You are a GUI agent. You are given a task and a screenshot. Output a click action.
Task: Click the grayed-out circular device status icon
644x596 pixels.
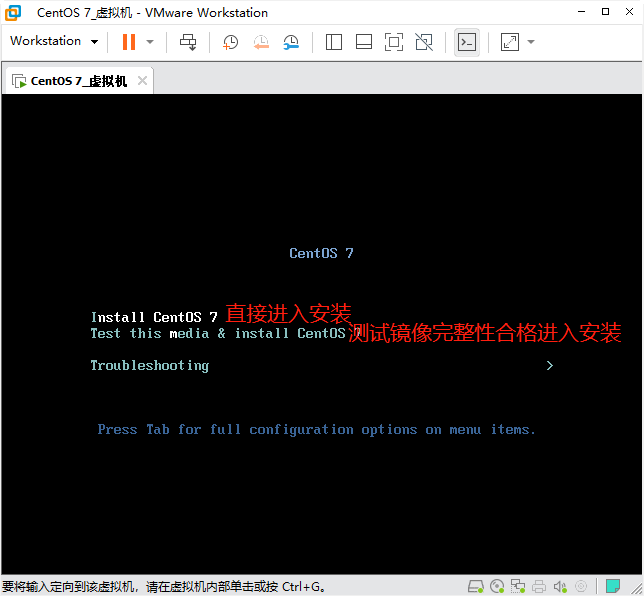click(x=581, y=586)
